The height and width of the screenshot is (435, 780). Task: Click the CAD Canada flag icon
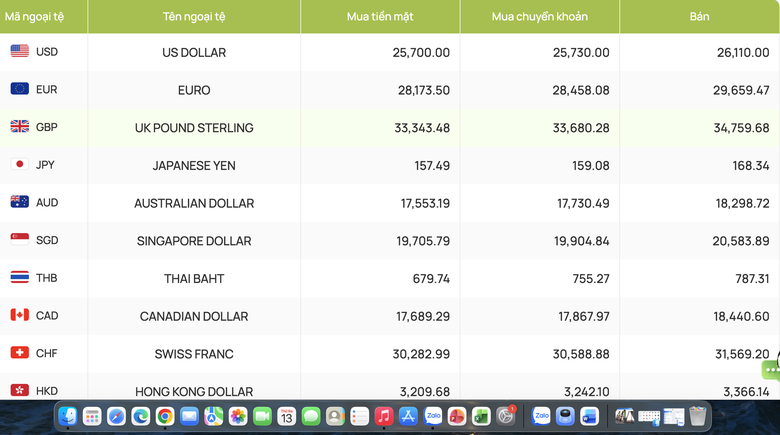pos(20,315)
